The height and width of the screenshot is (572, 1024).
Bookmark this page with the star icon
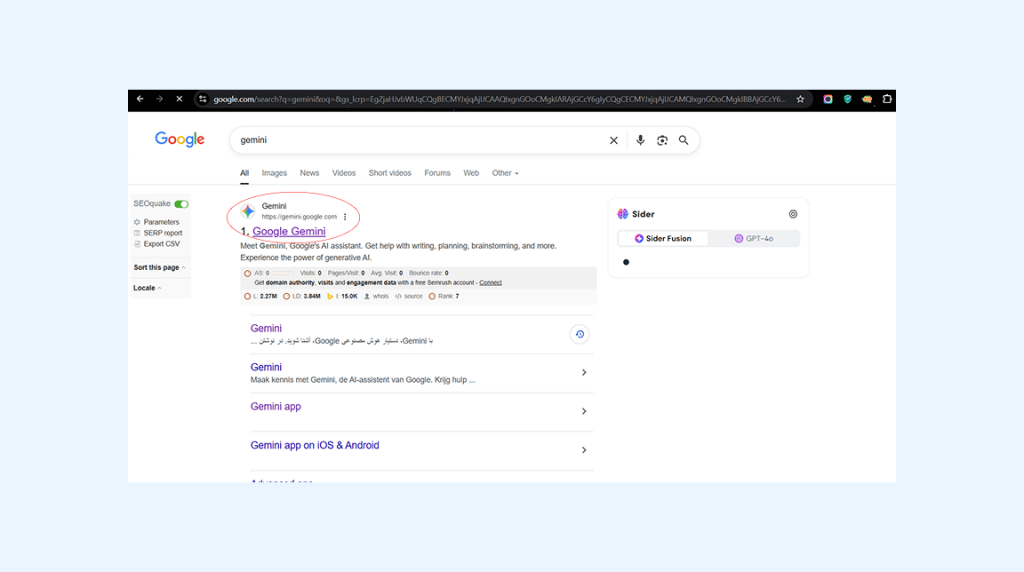pos(800,99)
